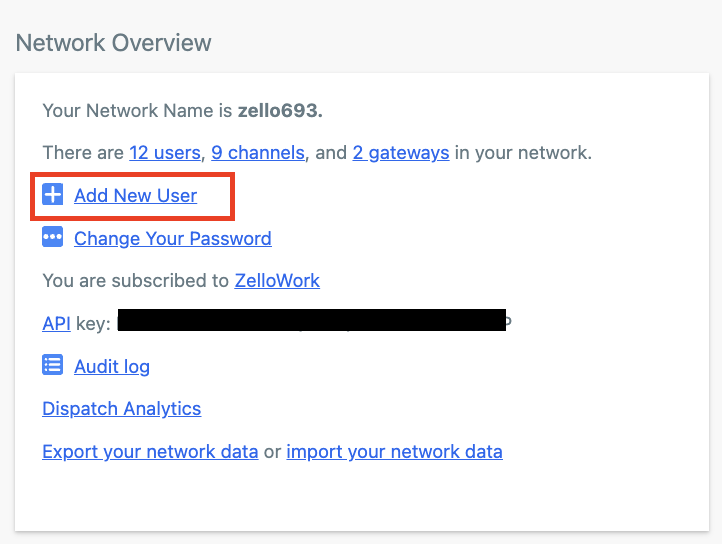
Task: Click the 'key:' label before the API key
Action: tap(93, 324)
